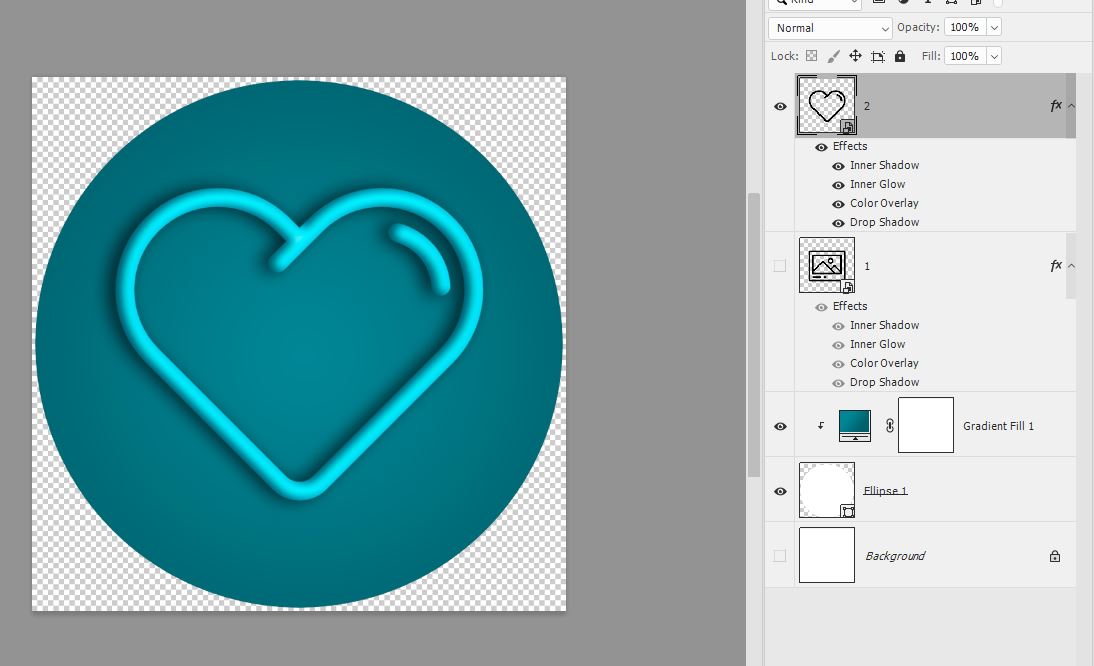Click the Ellipse 1 layer thumbnail
This screenshot has width=1094, height=666.
click(826, 490)
